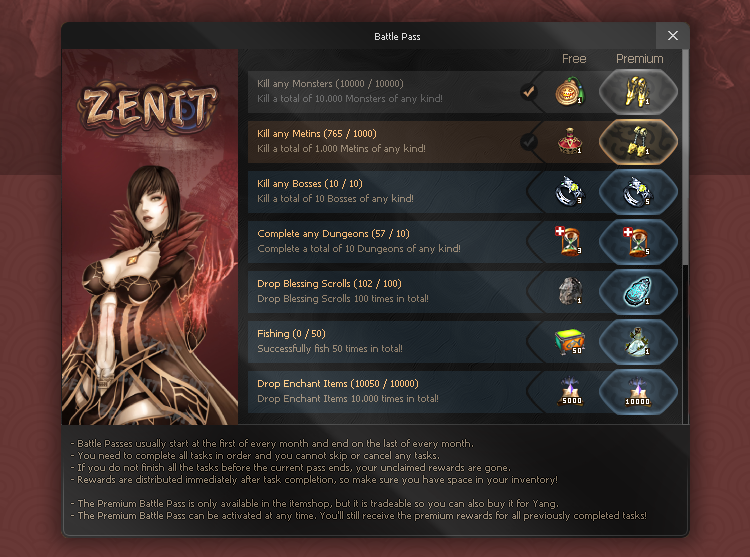Image resolution: width=750 pixels, height=557 pixels.
Task: Select the premium white bottle Fishing reward
Action: 638,341
